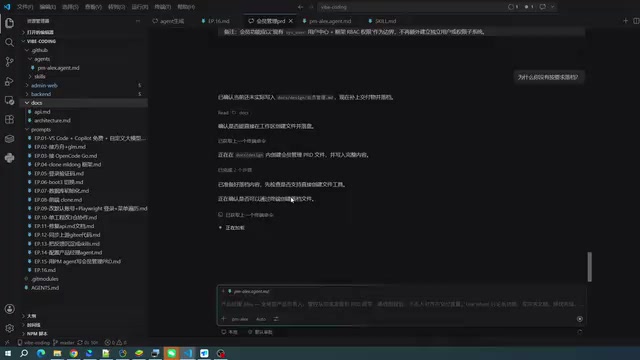Open the Extensions view
The width and height of the screenshot is (640, 360).
[x=9, y=120]
